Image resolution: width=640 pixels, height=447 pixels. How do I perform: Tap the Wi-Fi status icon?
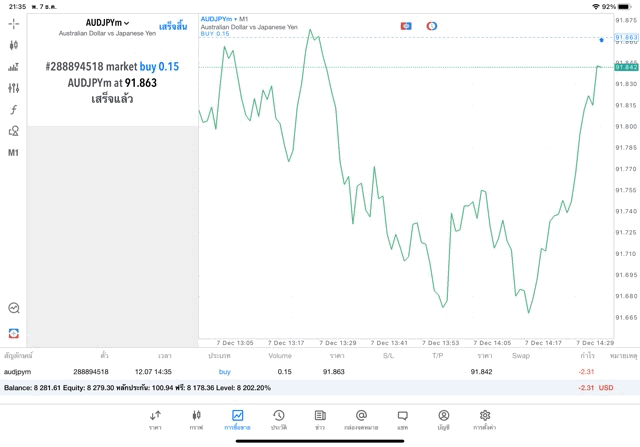pos(596,7)
